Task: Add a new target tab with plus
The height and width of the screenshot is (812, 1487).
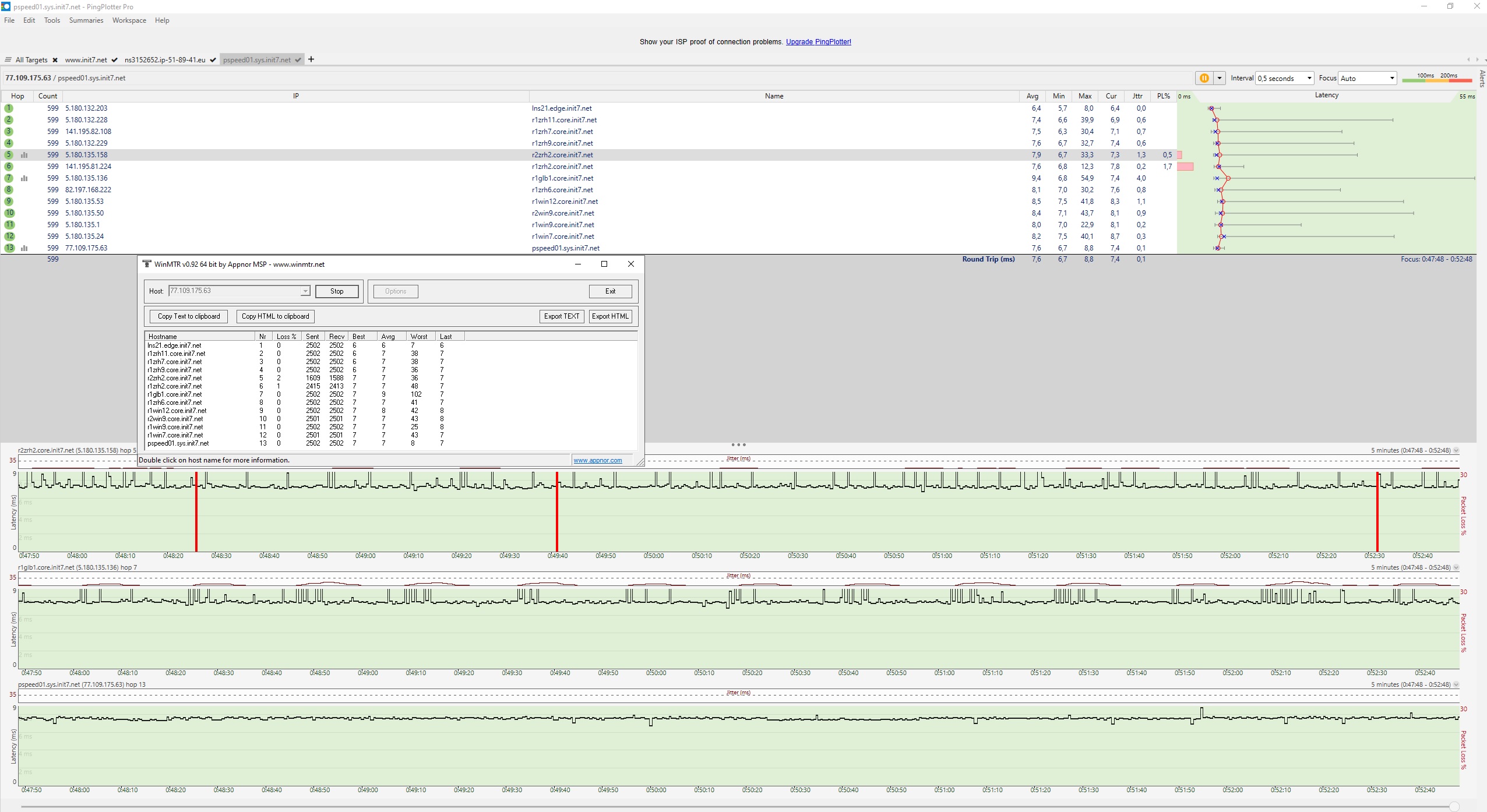Action: [x=311, y=59]
